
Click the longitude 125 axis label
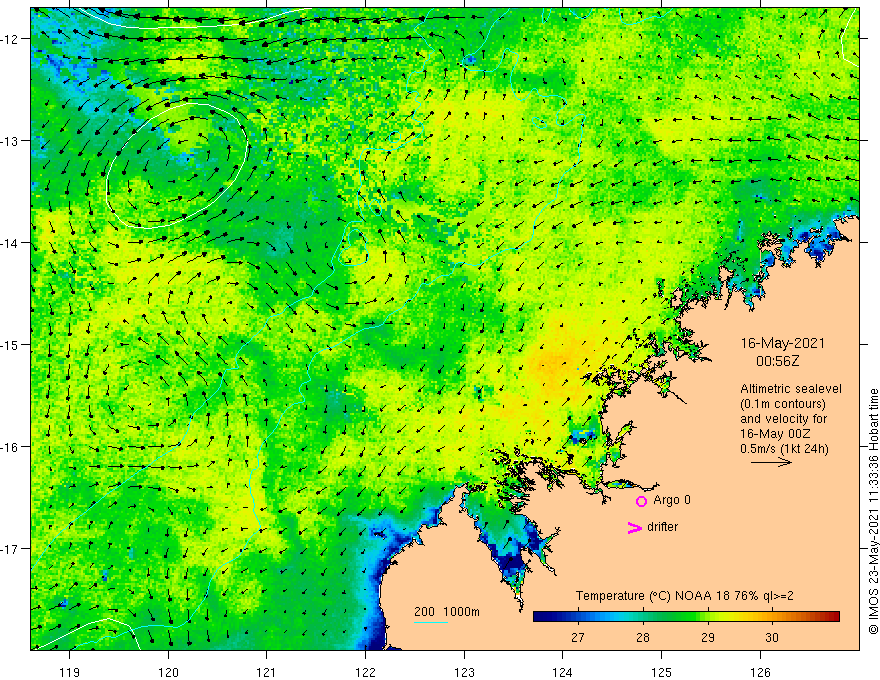(662, 672)
